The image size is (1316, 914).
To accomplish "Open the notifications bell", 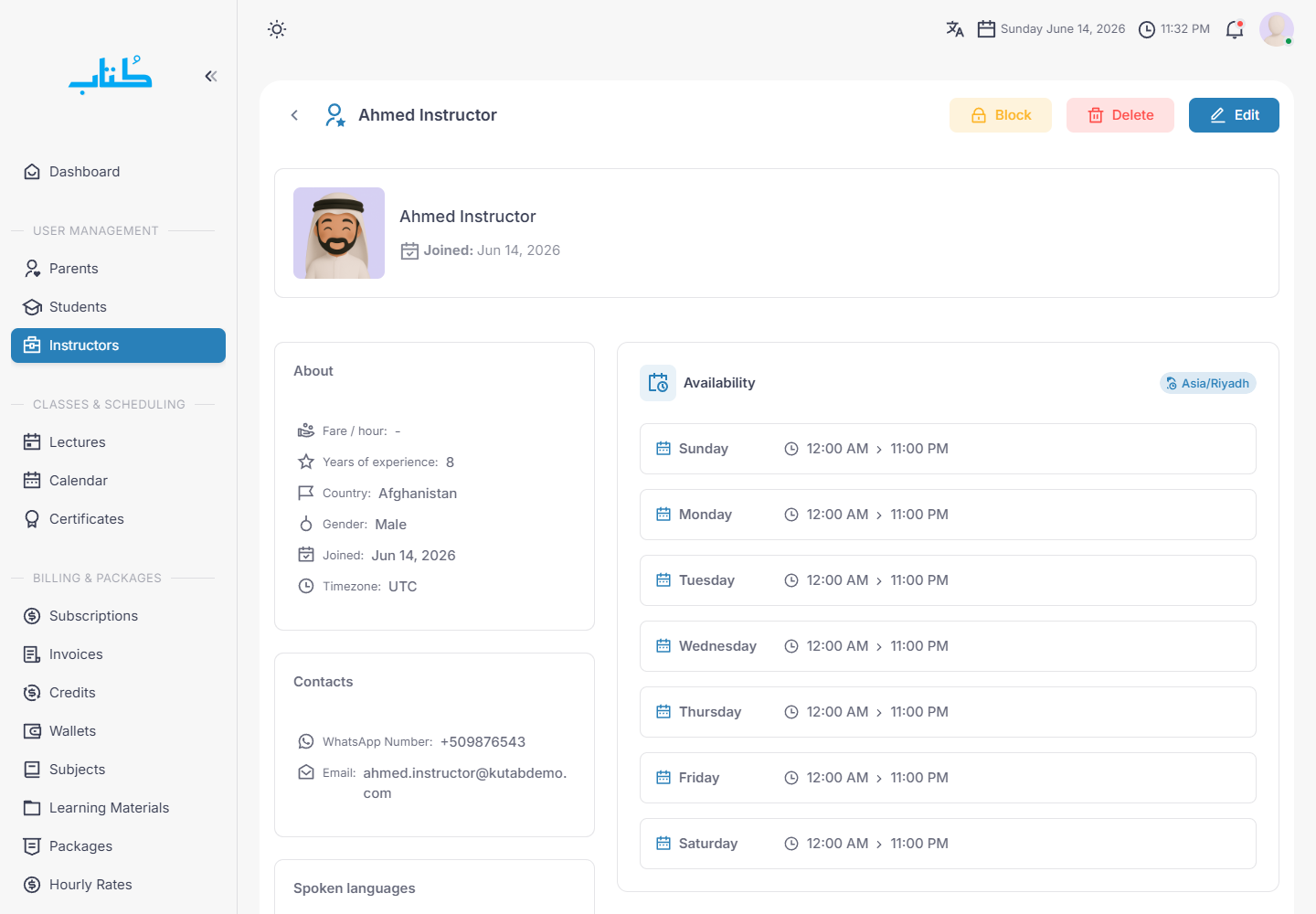I will point(1235,29).
